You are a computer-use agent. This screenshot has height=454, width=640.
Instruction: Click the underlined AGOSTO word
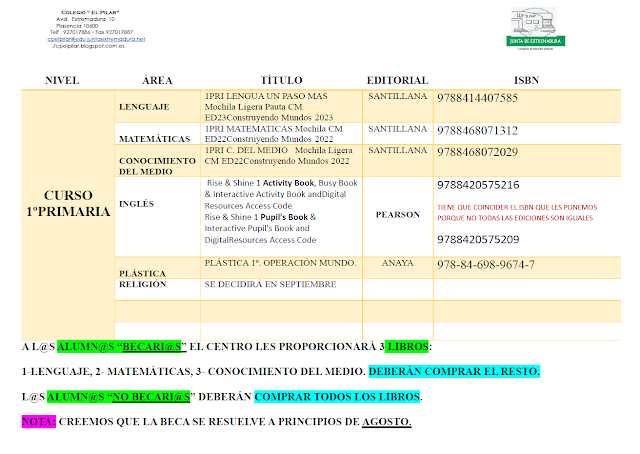coord(387,422)
